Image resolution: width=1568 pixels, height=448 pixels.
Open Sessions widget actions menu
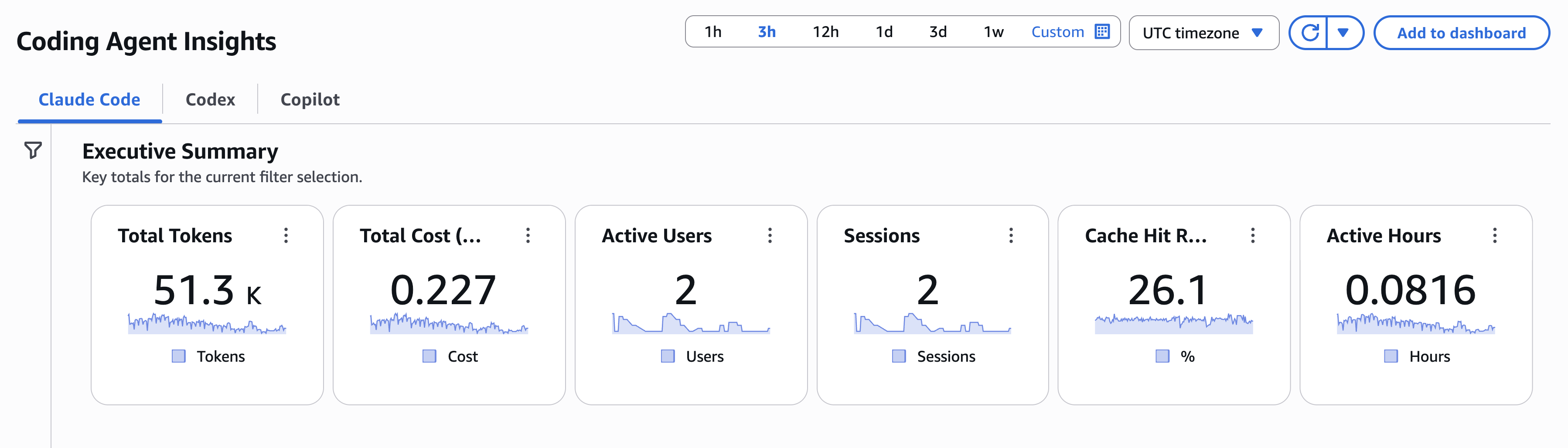tap(1011, 236)
